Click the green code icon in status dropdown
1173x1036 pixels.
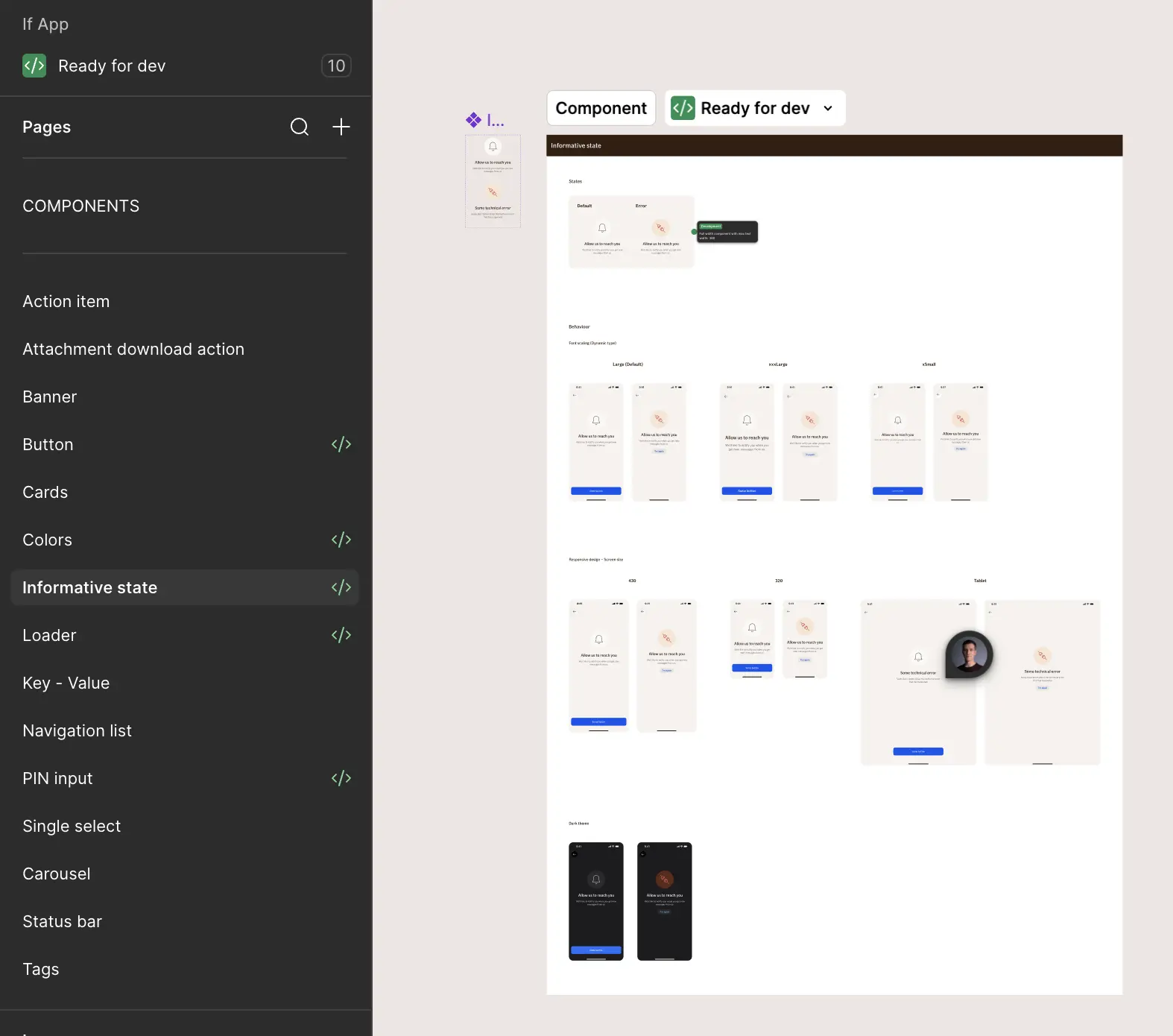pos(683,108)
